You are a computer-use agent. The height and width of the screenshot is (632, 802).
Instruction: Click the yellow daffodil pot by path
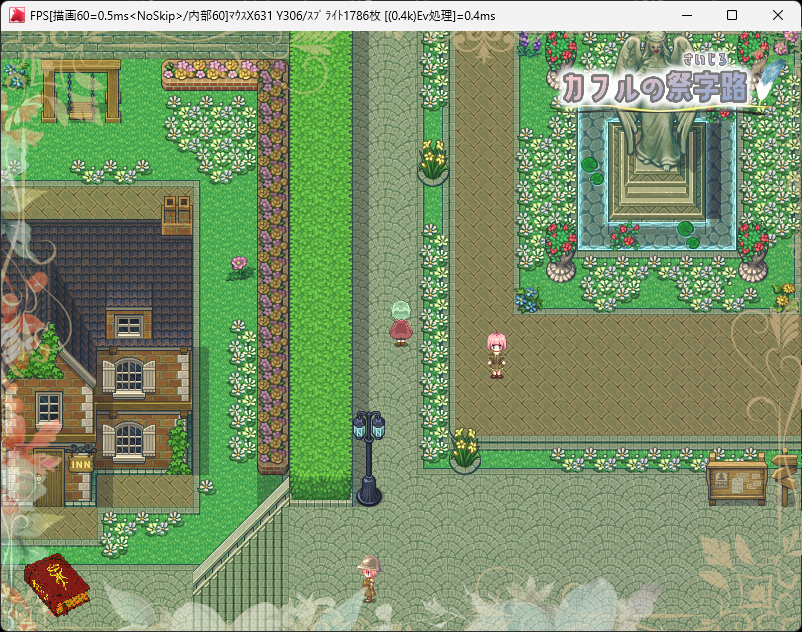click(x=433, y=163)
